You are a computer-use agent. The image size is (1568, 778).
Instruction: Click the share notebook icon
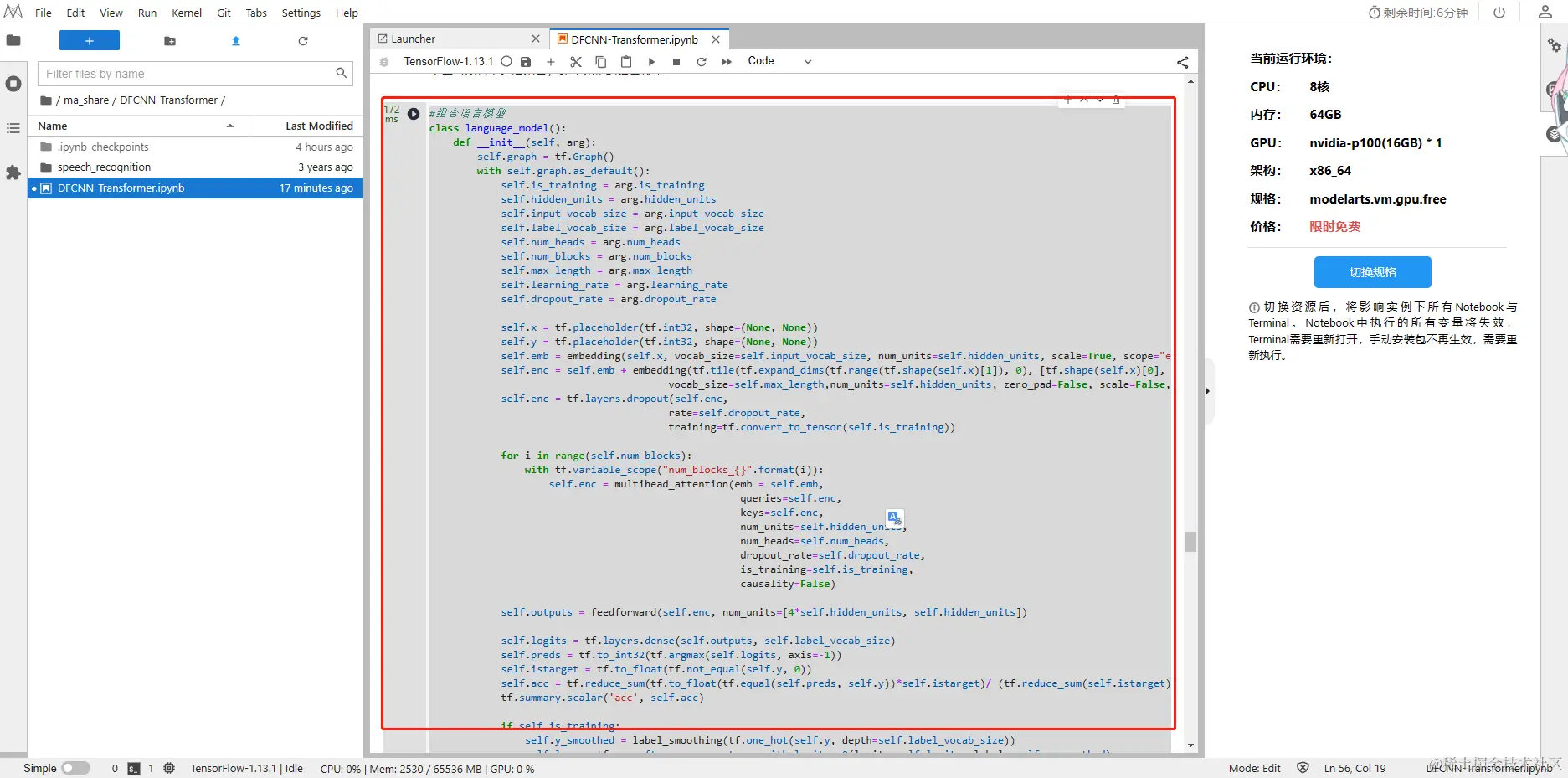1183,62
